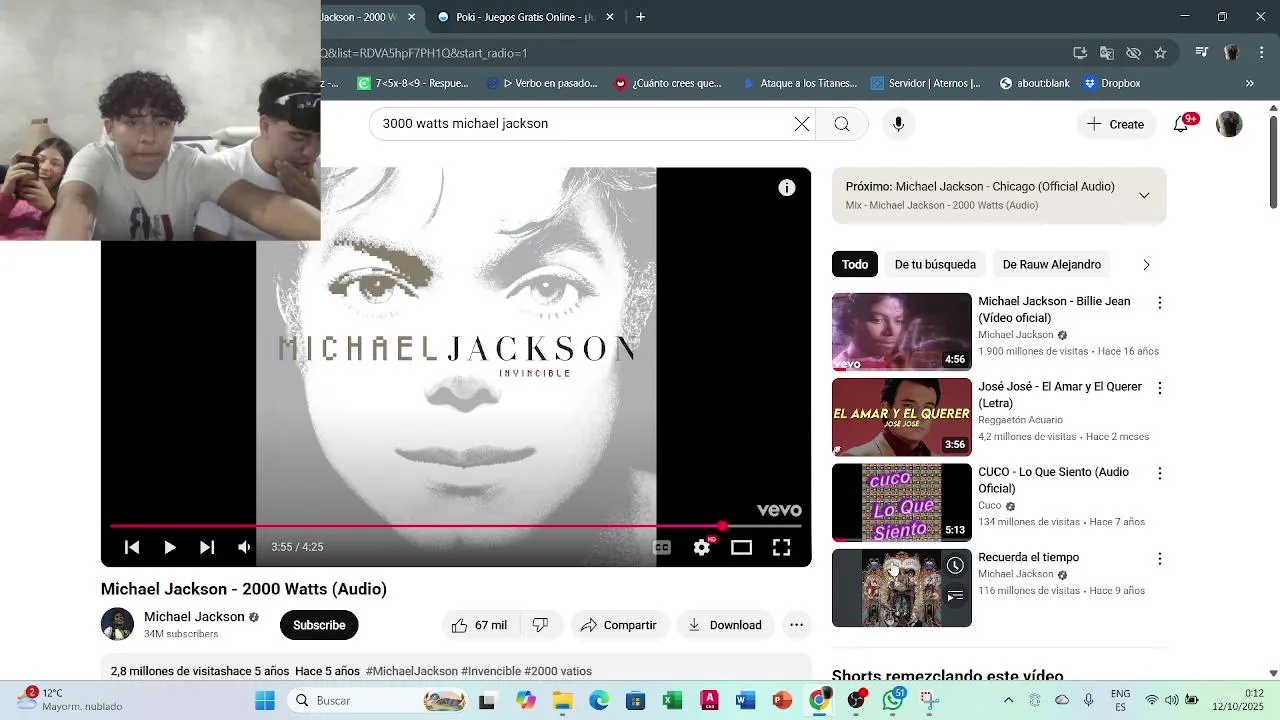Like the video with 67 mil likes
Viewport: 1280px width, 720px height.
point(479,625)
